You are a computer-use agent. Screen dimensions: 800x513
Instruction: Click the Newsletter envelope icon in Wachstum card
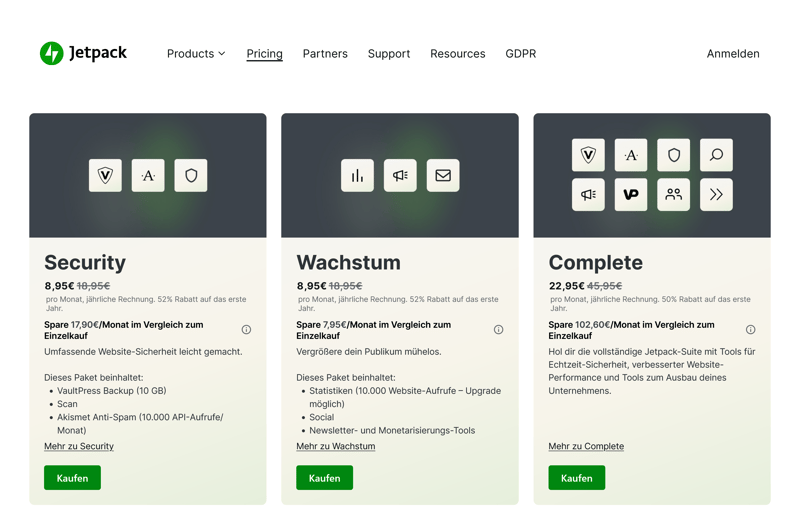[x=443, y=175]
